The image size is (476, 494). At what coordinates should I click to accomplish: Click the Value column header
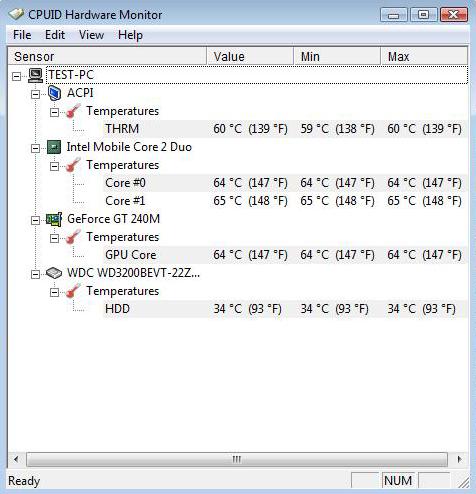click(x=250, y=56)
